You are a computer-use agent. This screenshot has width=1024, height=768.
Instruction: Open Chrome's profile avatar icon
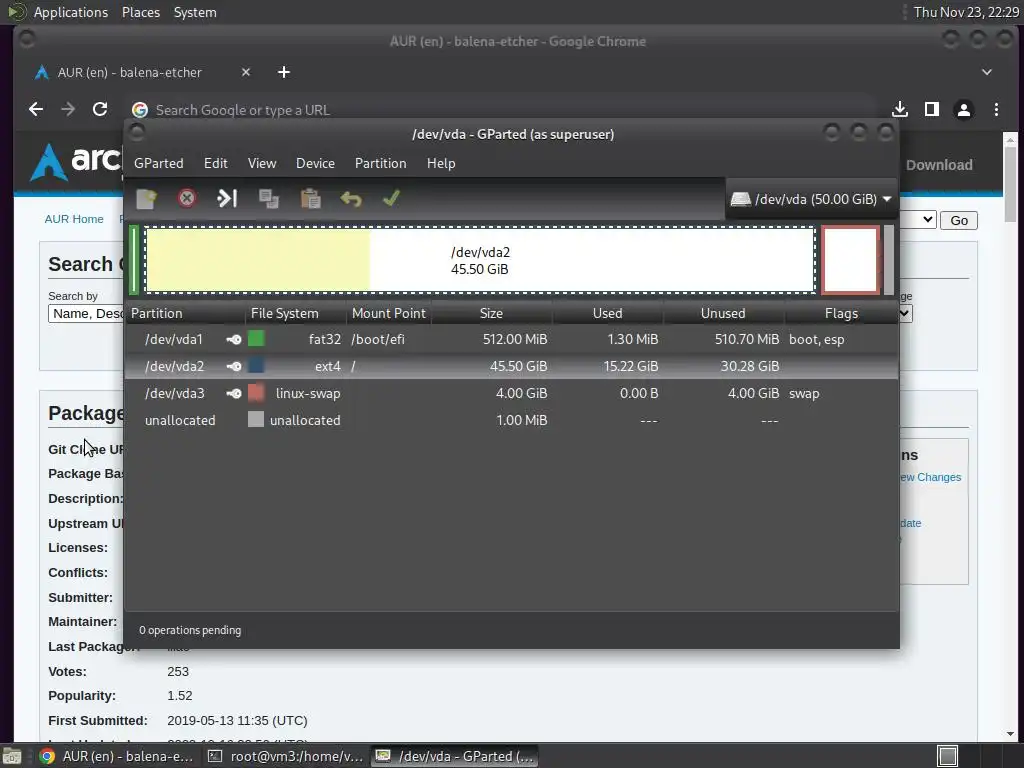(964, 109)
